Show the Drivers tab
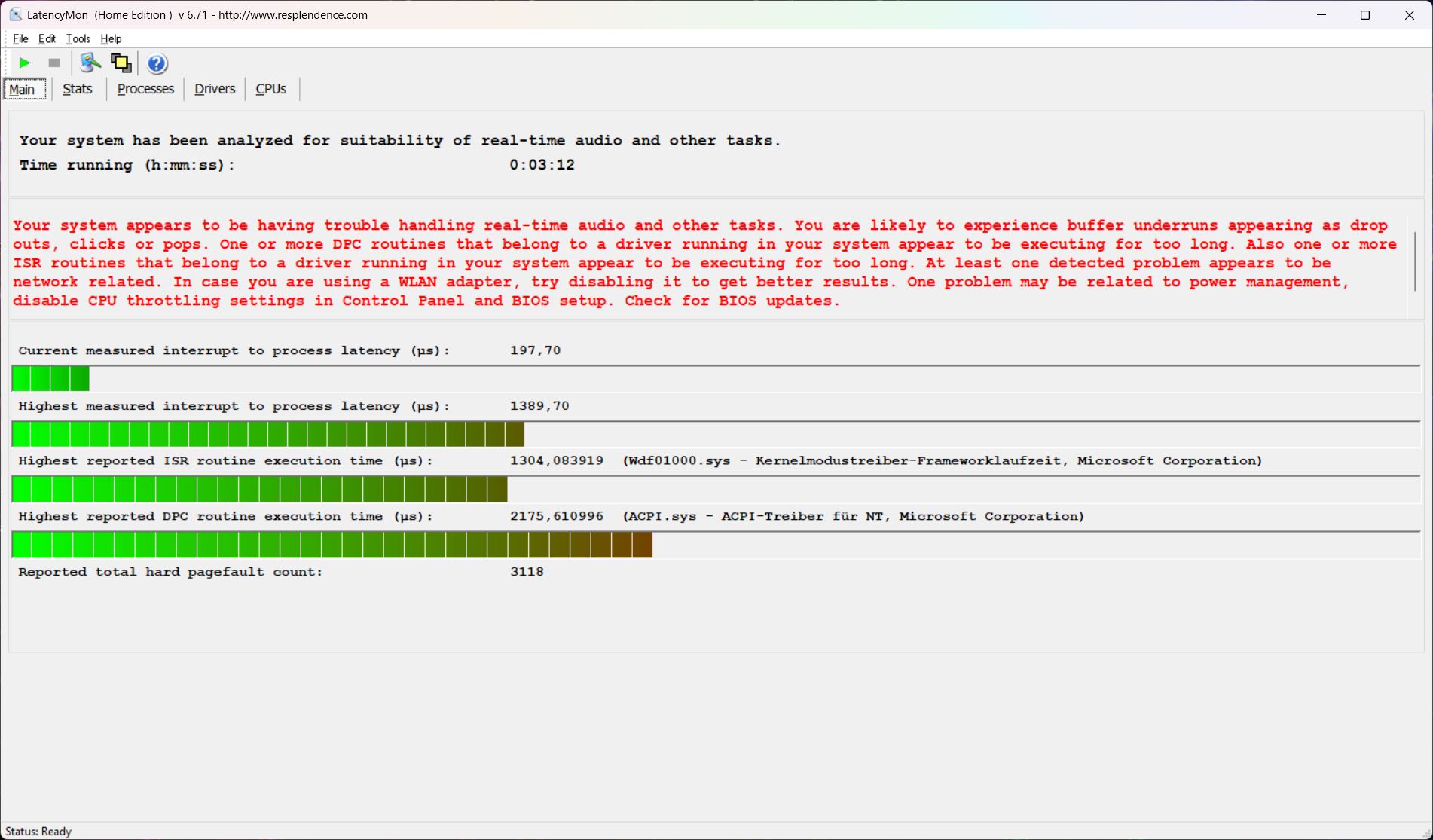The height and width of the screenshot is (840, 1433). click(x=215, y=89)
